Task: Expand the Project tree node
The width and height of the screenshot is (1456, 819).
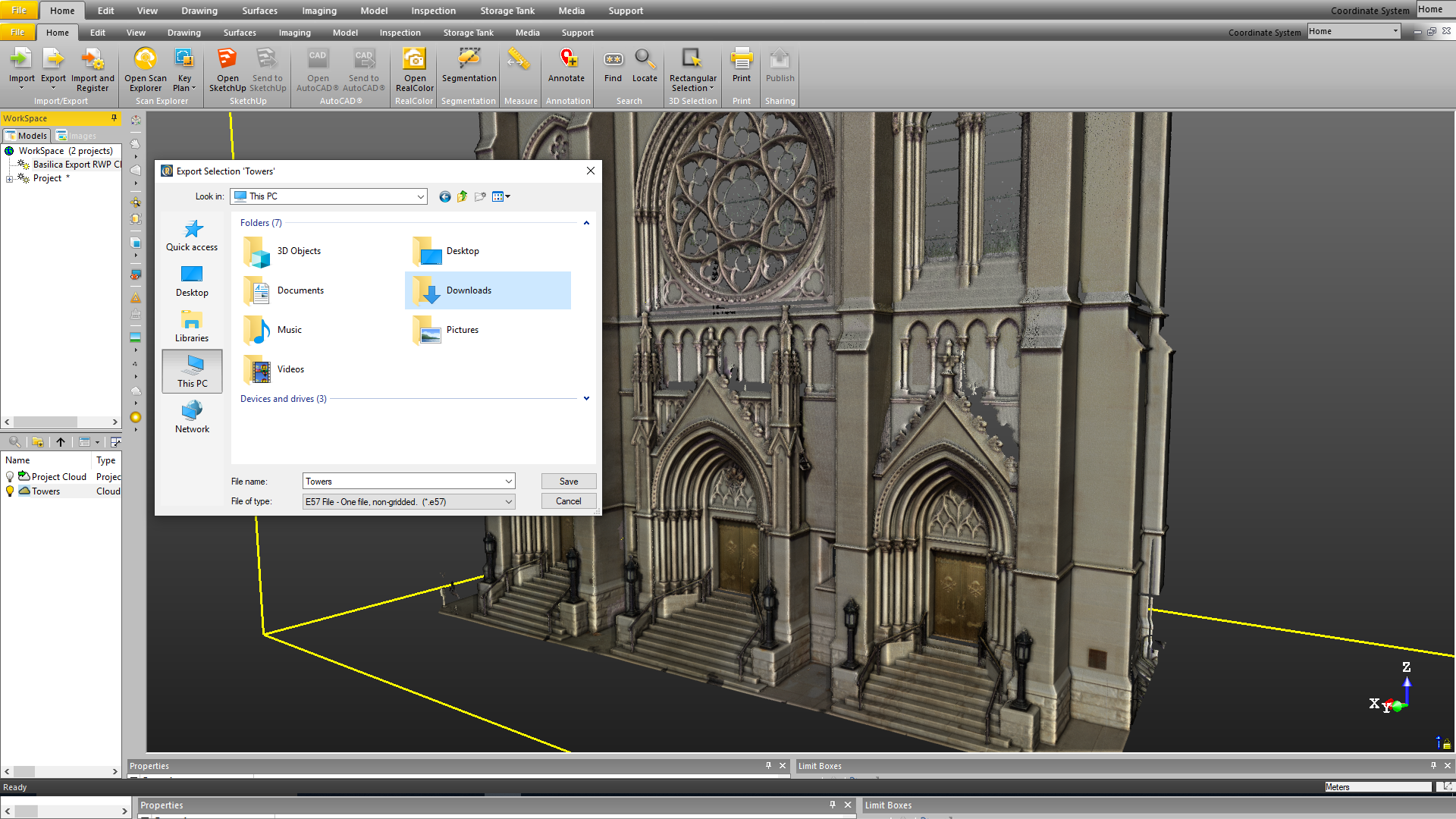Action: point(9,179)
